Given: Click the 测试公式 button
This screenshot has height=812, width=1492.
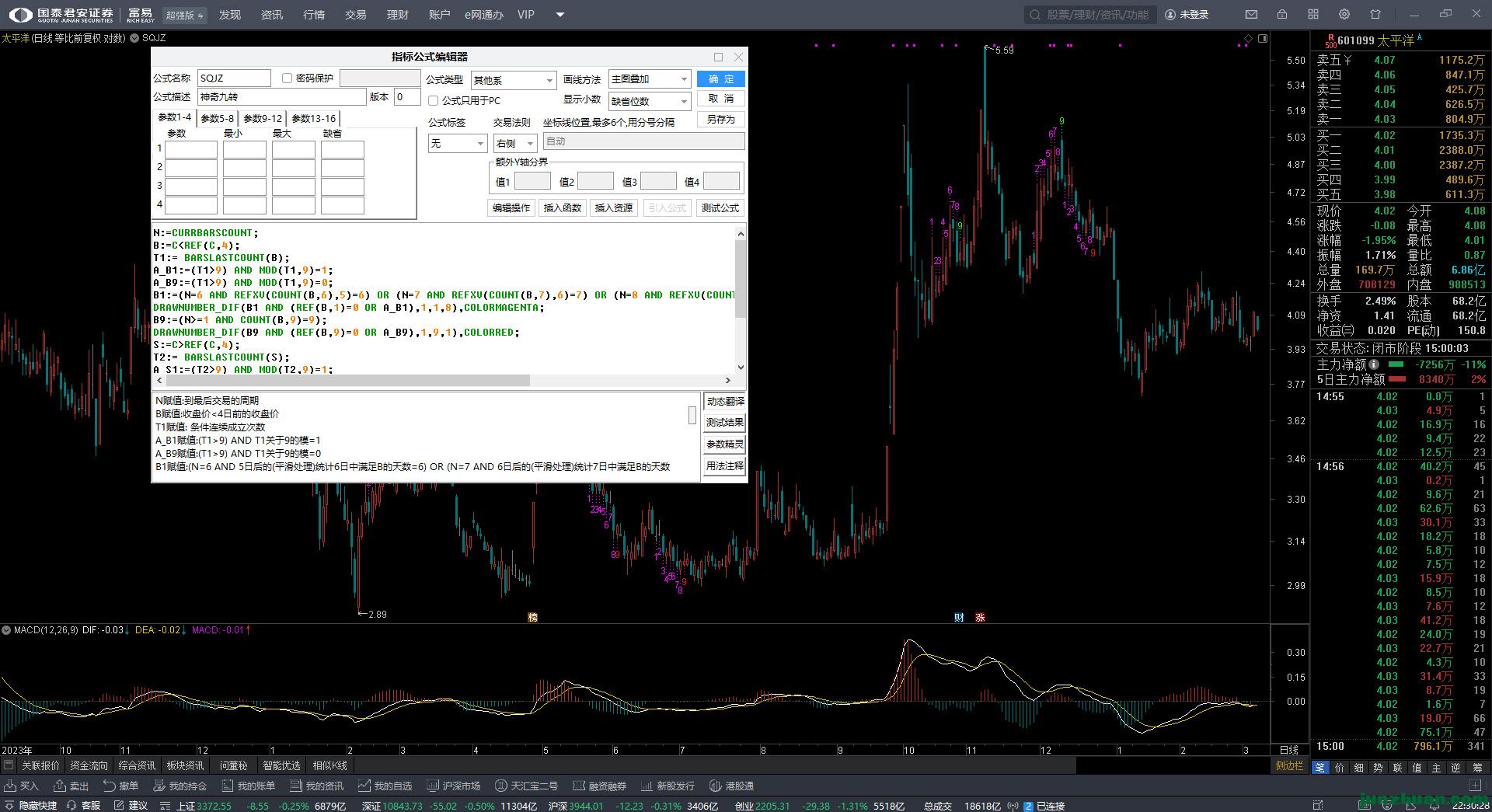Looking at the screenshot, I should 720,208.
